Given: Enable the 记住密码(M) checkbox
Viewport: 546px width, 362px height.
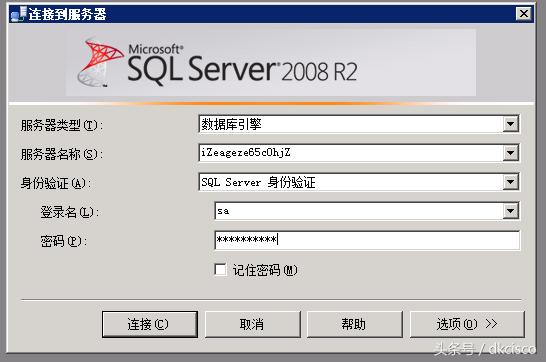Looking at the screenshot, I should tap(220, 269).
